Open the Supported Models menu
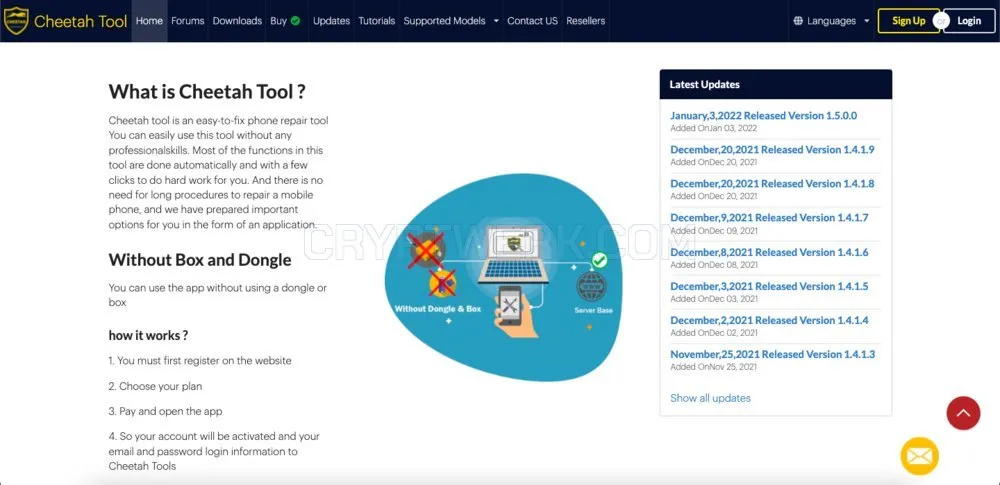 click(444, 20)
